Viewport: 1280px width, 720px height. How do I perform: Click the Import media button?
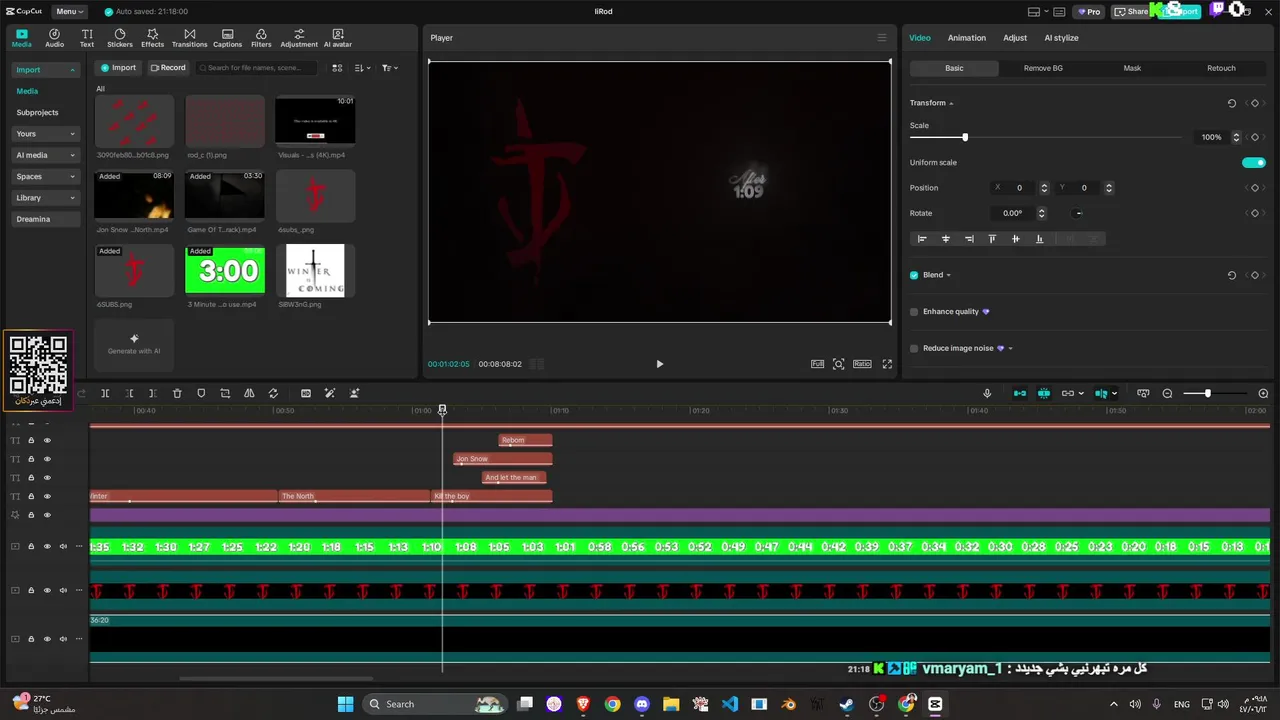tap(118, 68)
